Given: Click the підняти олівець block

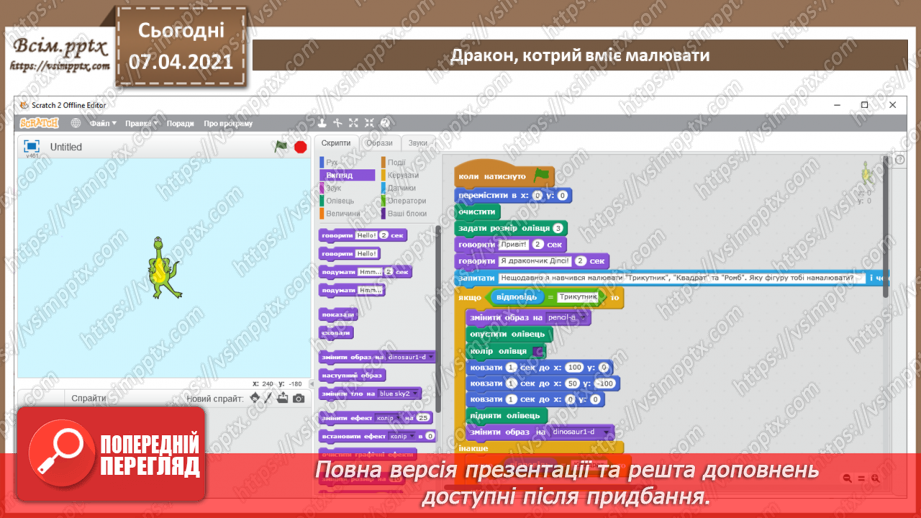Looking at the screenshot, I should click(505, 416).
